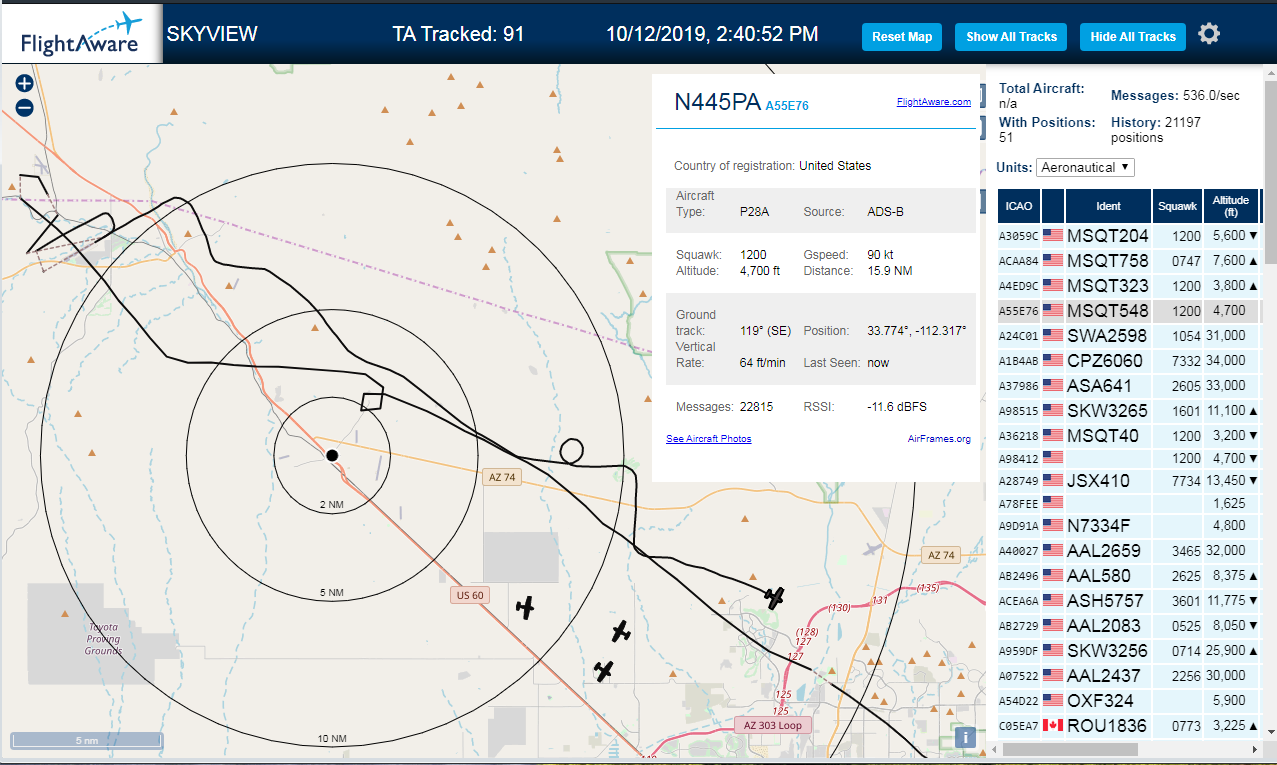Select the AAL580 row

coord(1129,576)
